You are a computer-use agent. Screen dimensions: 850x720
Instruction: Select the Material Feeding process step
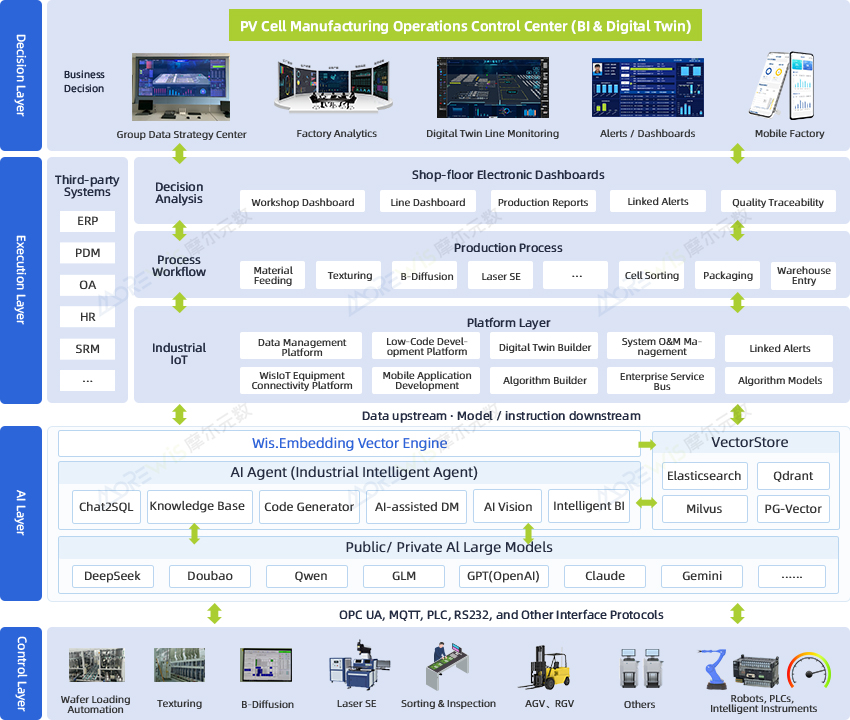[273, 275]
